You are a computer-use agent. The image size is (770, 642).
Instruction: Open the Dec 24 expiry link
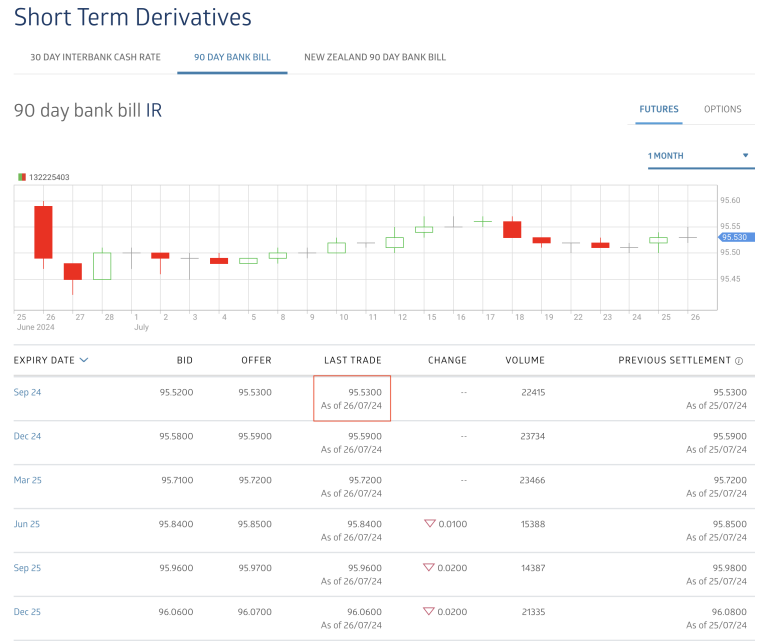[x=28, y=436]
